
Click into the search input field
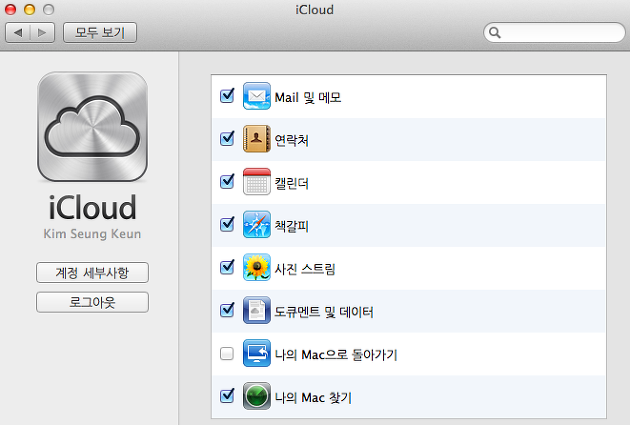click(x=554, y=33)
